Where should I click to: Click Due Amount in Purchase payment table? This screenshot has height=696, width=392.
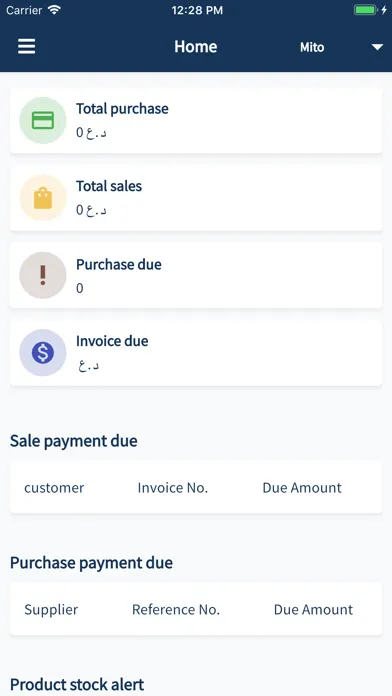point(313,610)
